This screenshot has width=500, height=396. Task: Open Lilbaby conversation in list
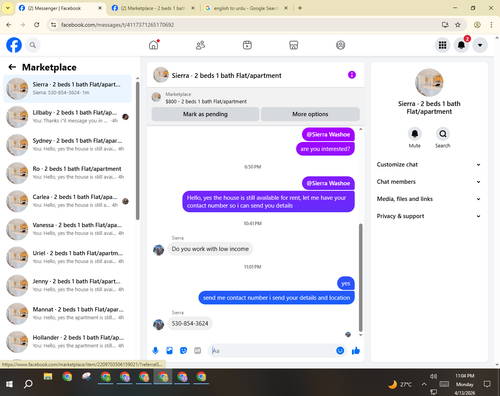[68, 117]
